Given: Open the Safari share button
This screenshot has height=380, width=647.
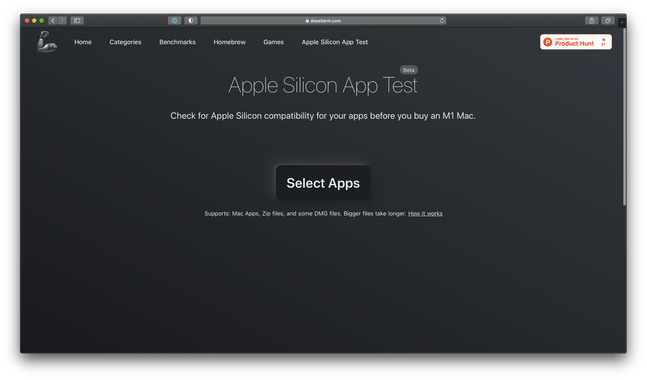Looking at the screenshot, I should click(591, 20).
